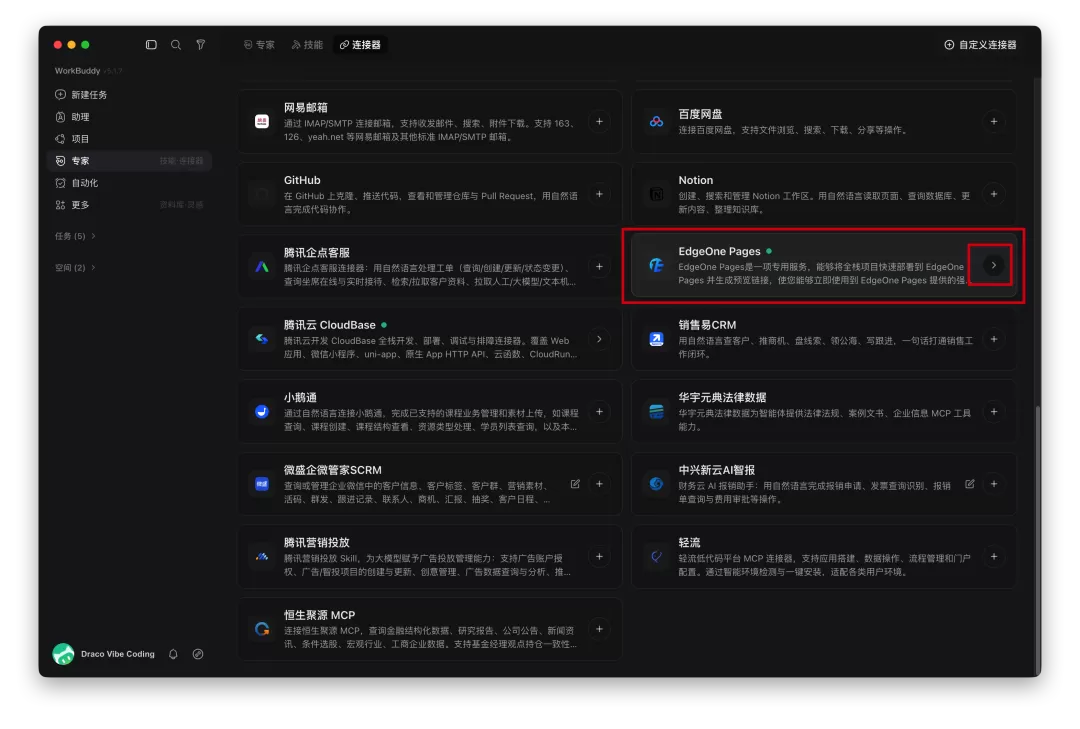Add the 网易邮箱 connector with plus
Screen dimensions: 1080x729
[x=599, y=122]
